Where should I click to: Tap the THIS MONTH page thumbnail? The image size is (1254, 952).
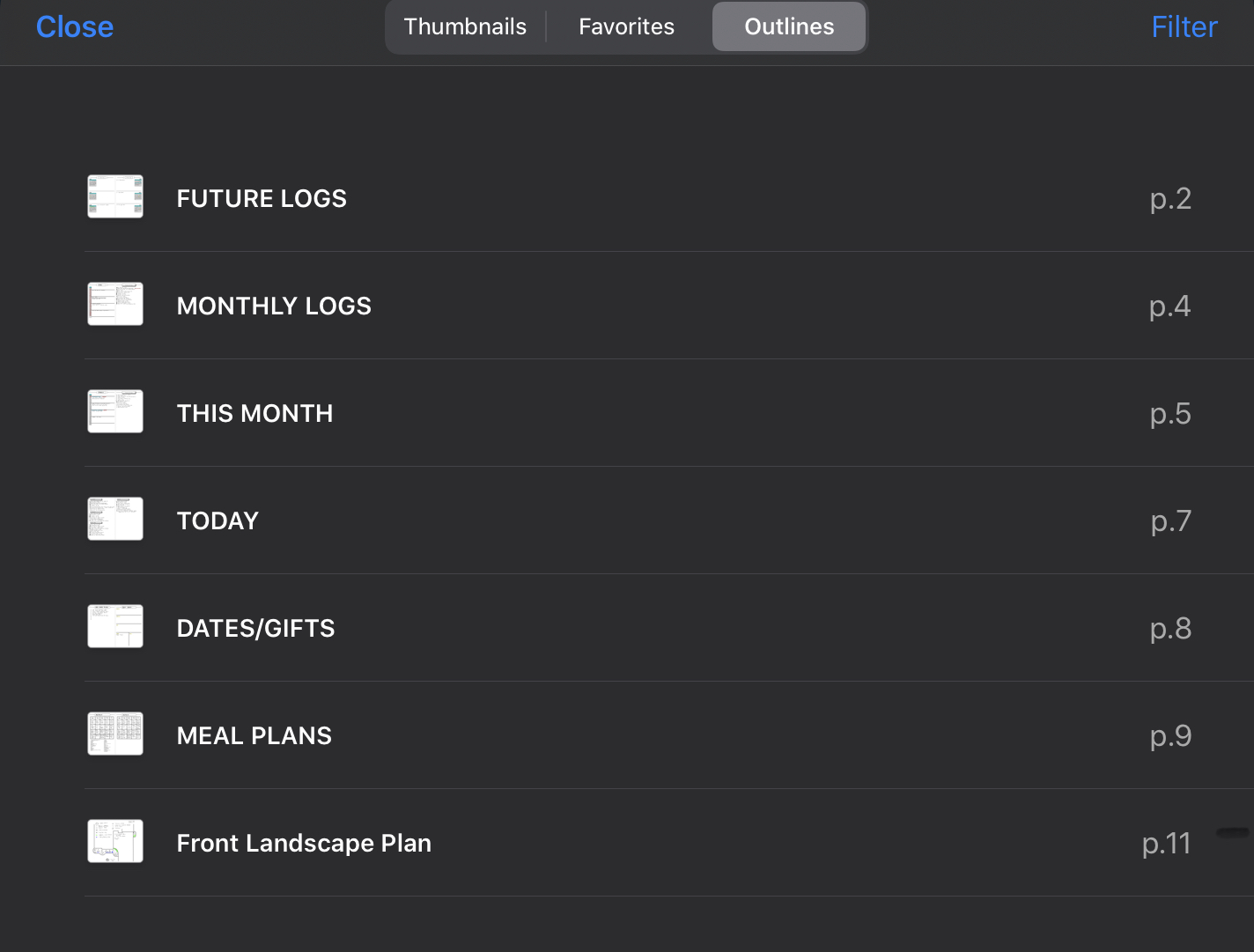coord(115,411)
